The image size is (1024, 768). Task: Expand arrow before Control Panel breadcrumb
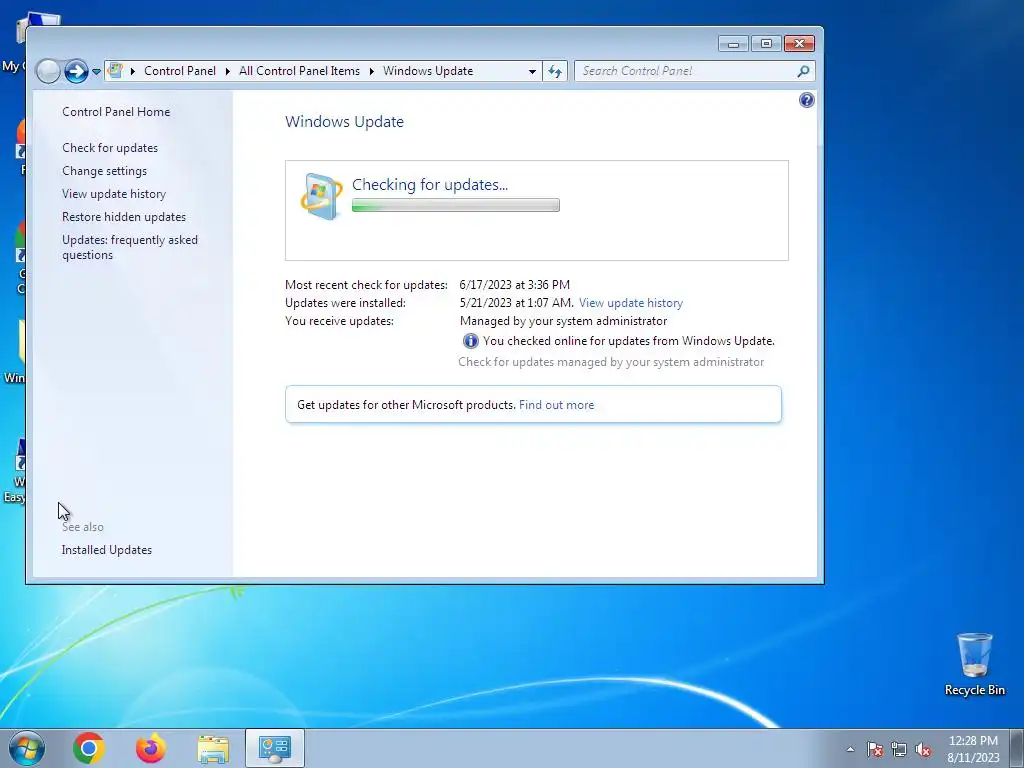133,71
